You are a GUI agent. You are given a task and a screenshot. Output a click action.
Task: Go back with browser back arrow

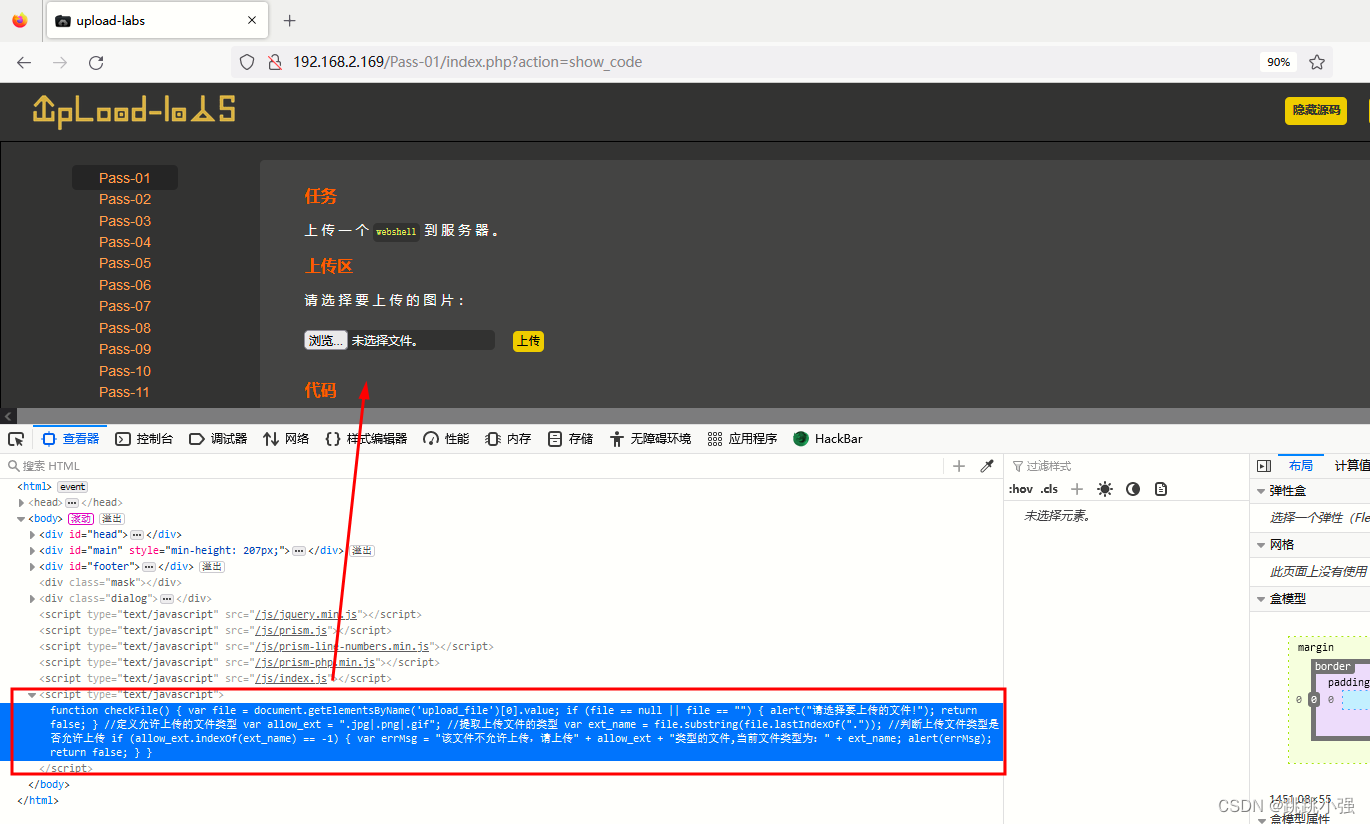[24, 62]
